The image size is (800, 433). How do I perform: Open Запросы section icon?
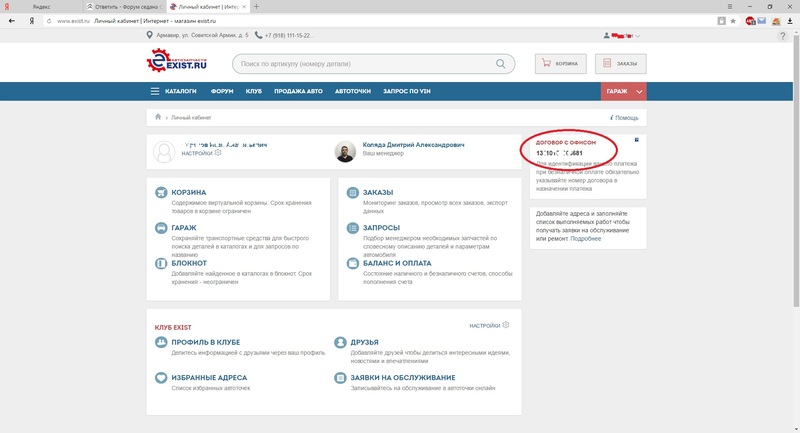353,228
